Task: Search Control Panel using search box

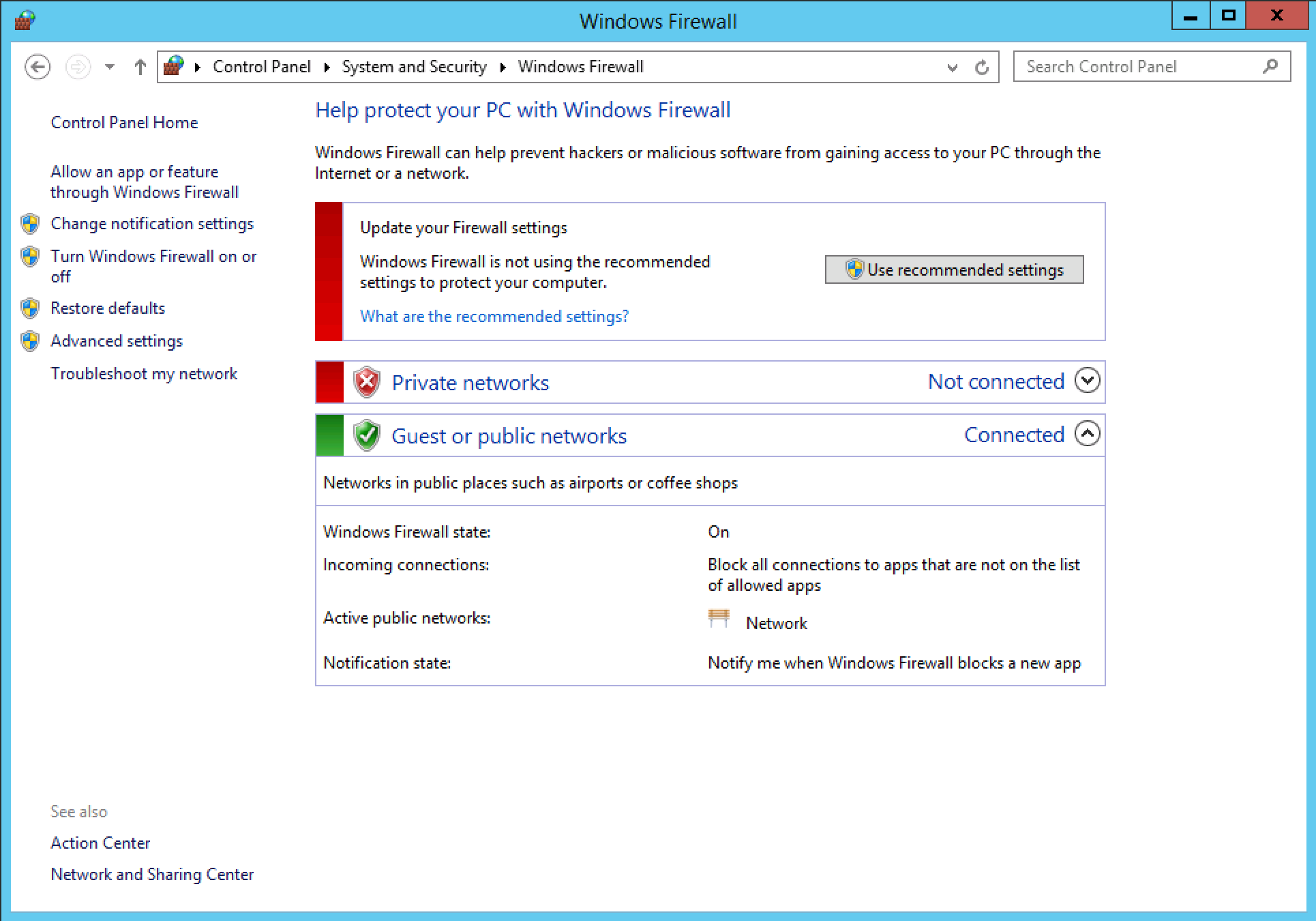Action: click(x=1130, y=66)
